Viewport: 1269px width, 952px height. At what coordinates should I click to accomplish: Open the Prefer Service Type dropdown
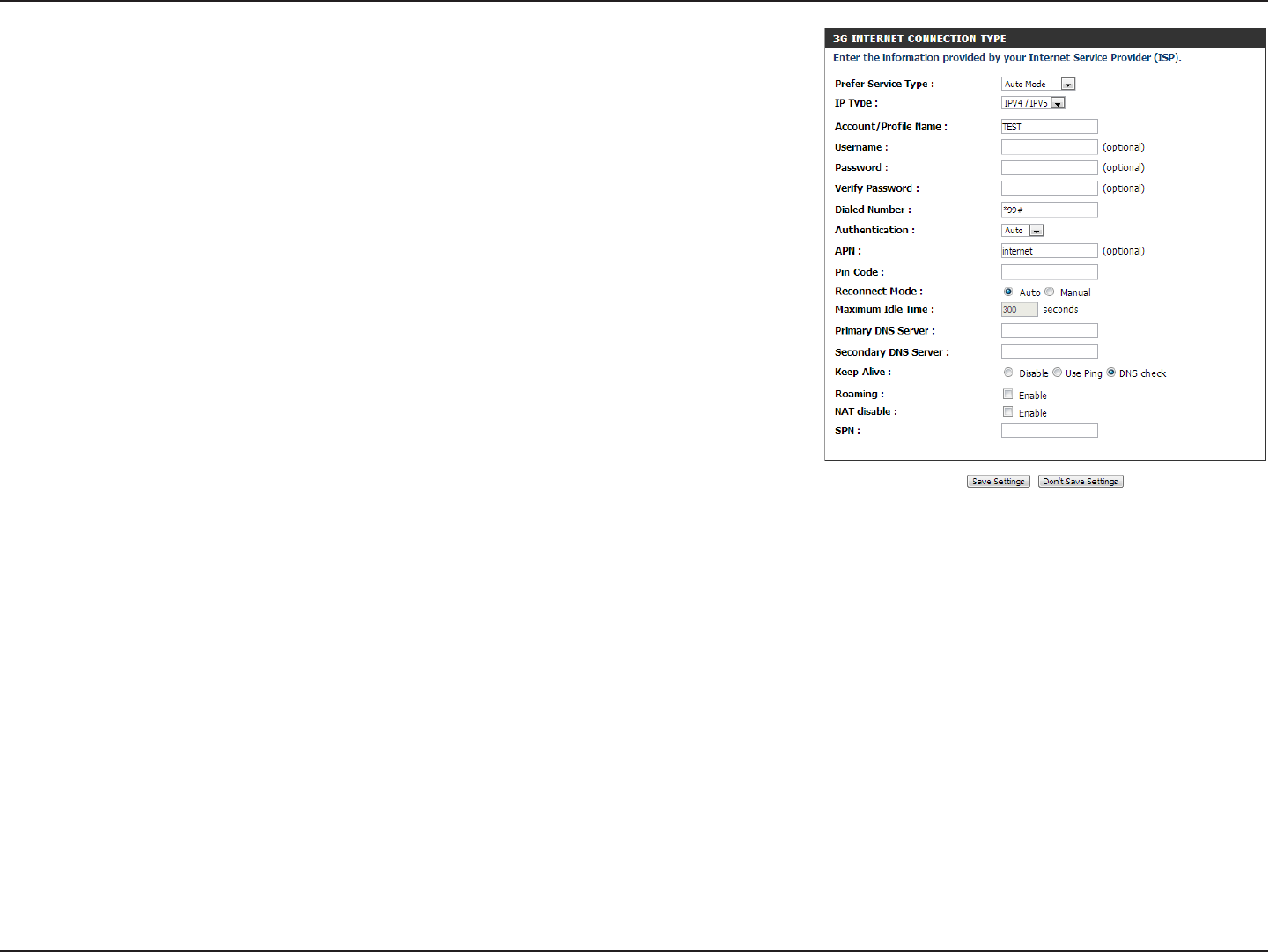click(x=1038, y=85)
